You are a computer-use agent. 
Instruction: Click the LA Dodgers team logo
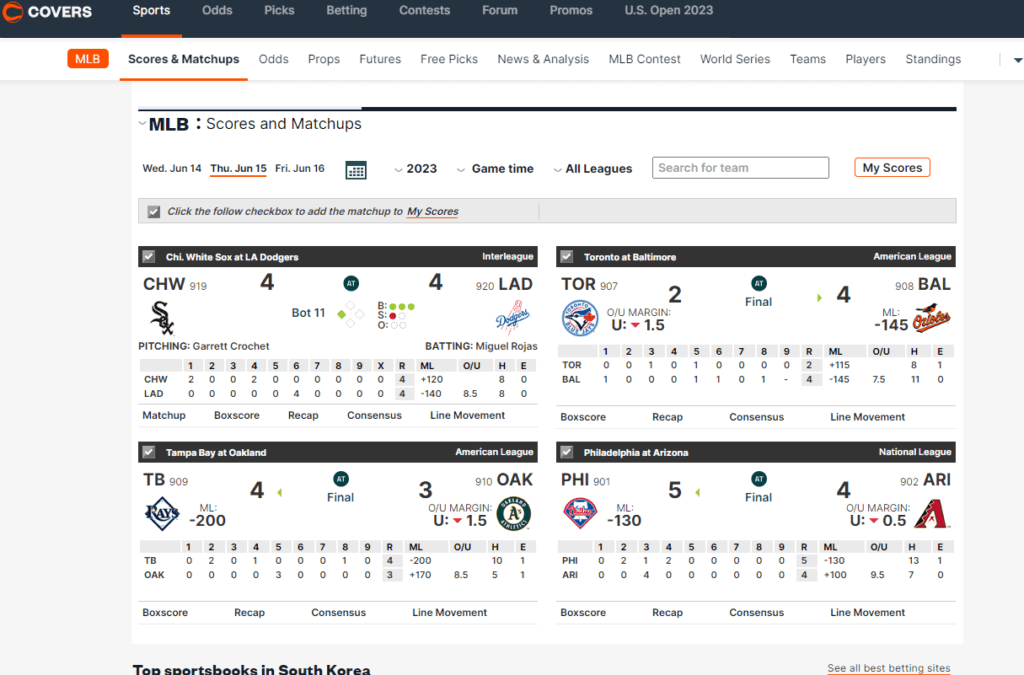[x=513, y=317]
